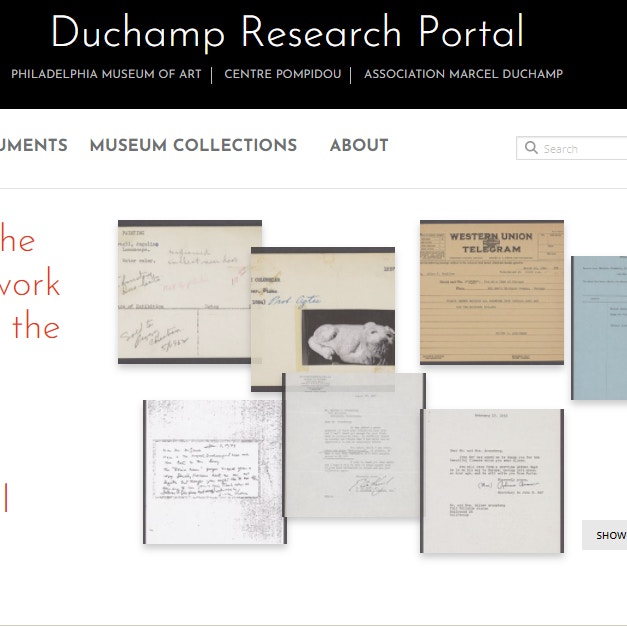This screenshot has width=627, height=627.
Task: Visit the Philadelphia Museum of Art link
Action: 106,74
